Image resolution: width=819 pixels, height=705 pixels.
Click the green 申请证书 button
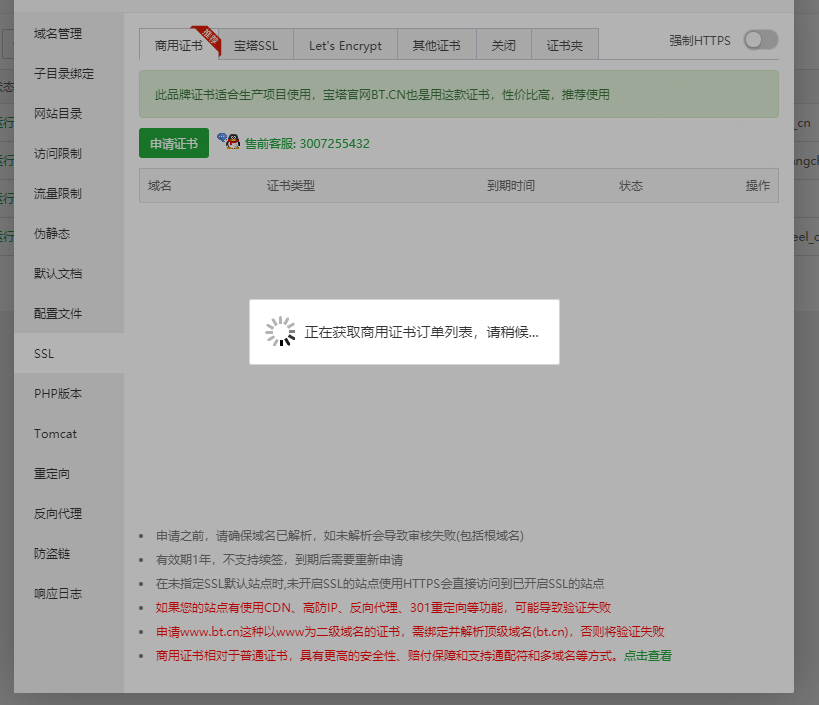coord(174,143)
